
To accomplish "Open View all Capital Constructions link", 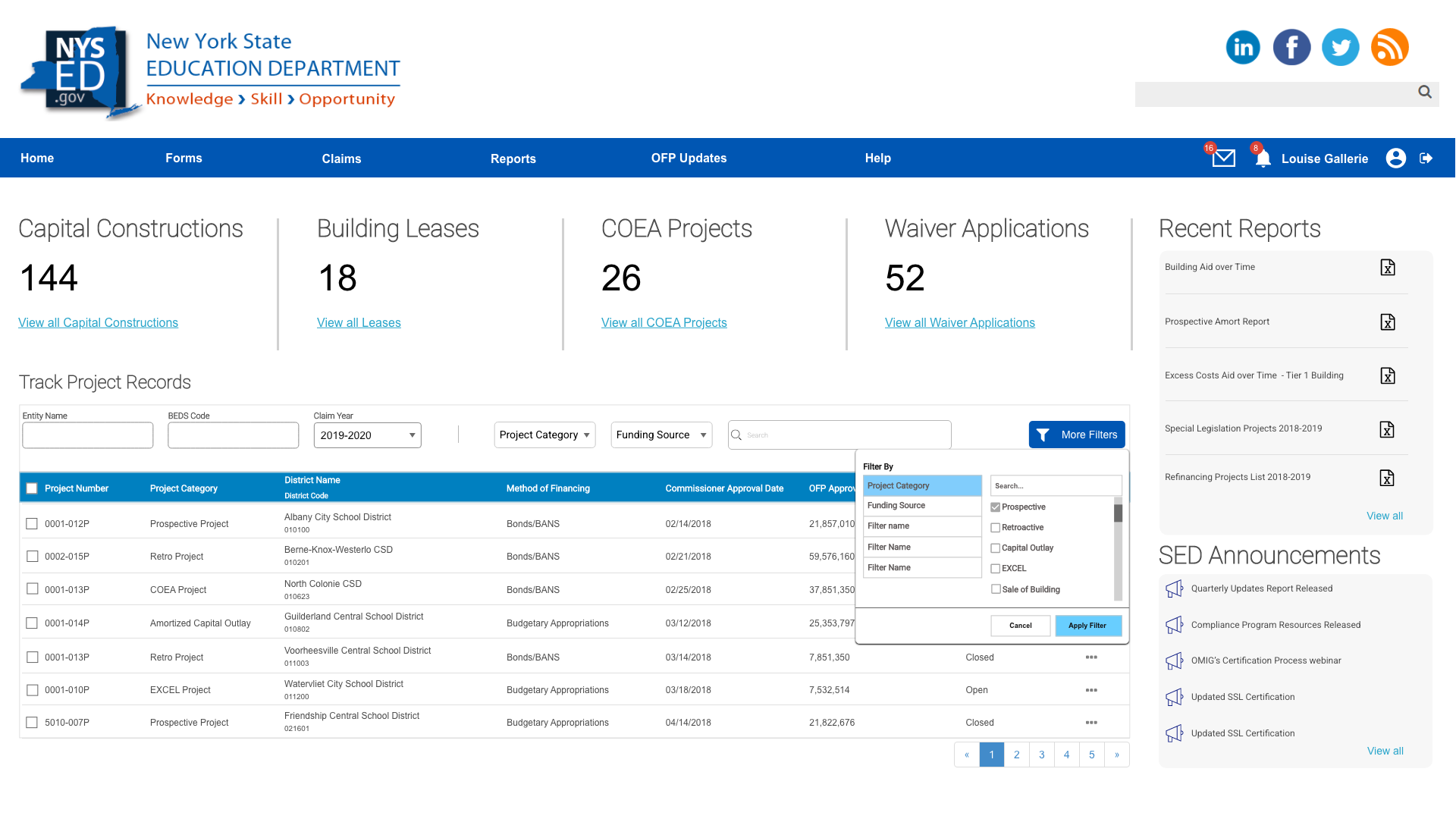I will pyautogui.click(x=98, y=323).
